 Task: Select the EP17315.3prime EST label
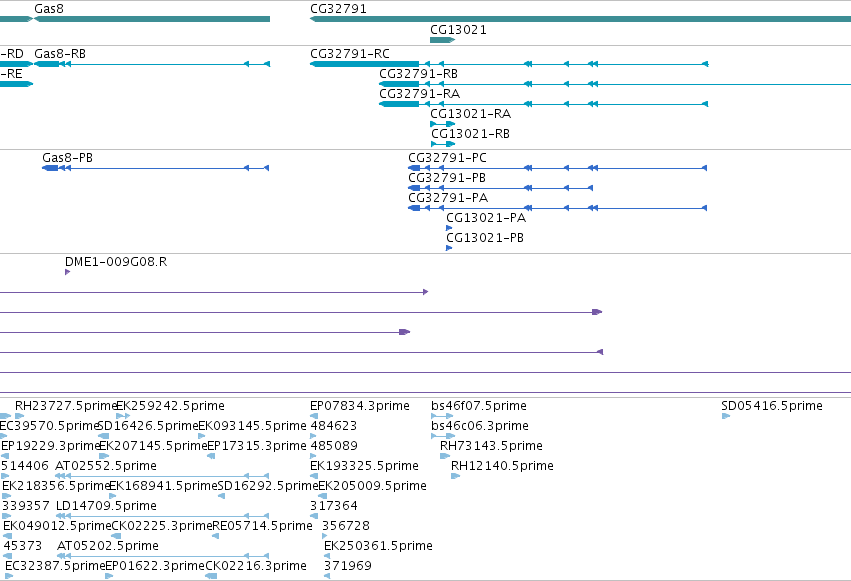click(x=257, y=446)
